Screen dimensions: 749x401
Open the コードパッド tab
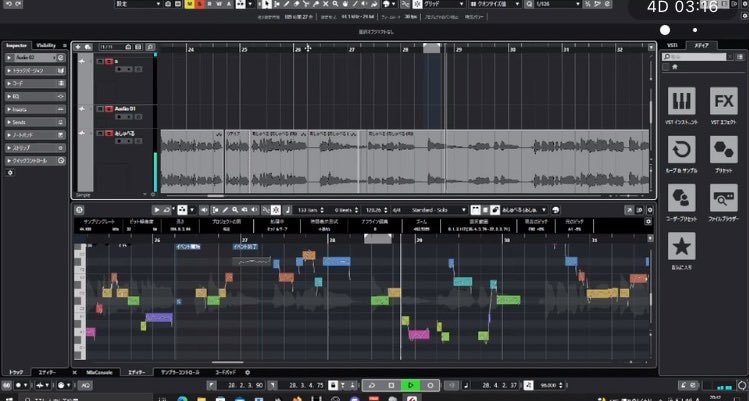pos(225,372)
